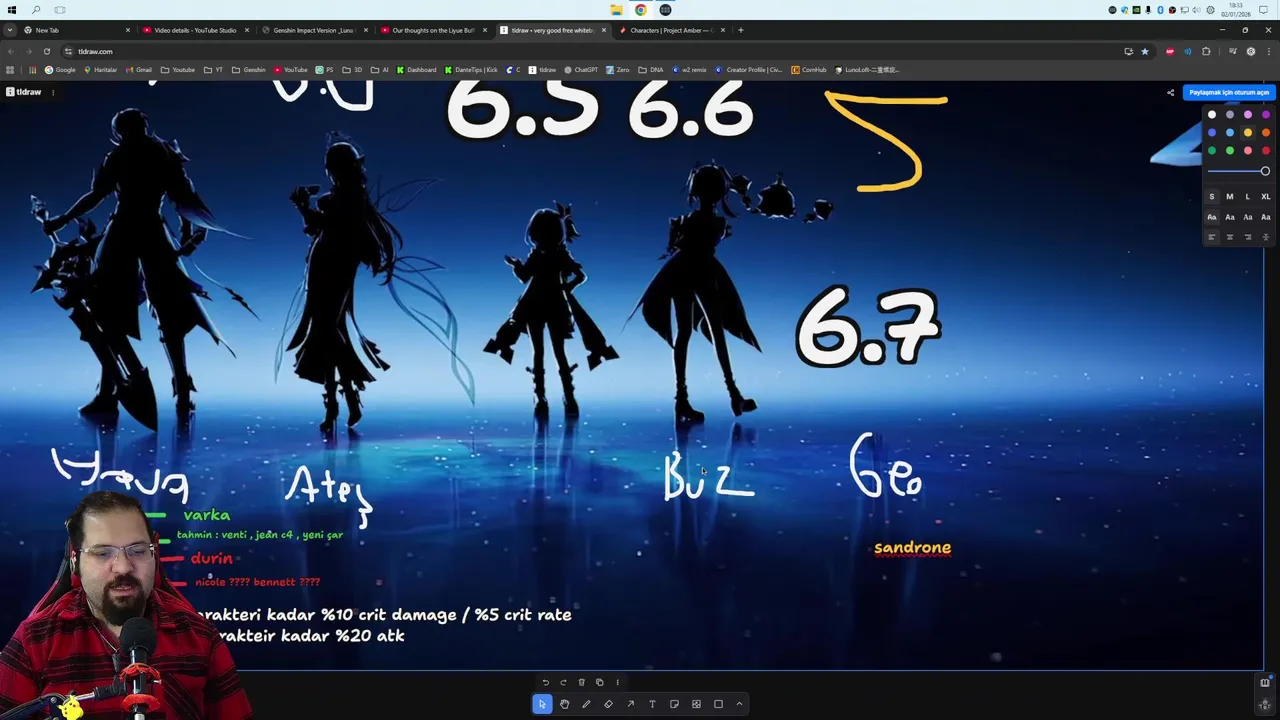This screenshot has height=720, width=1280.
Task: Pick the dark green color swatch
Action: [1212, 151]
